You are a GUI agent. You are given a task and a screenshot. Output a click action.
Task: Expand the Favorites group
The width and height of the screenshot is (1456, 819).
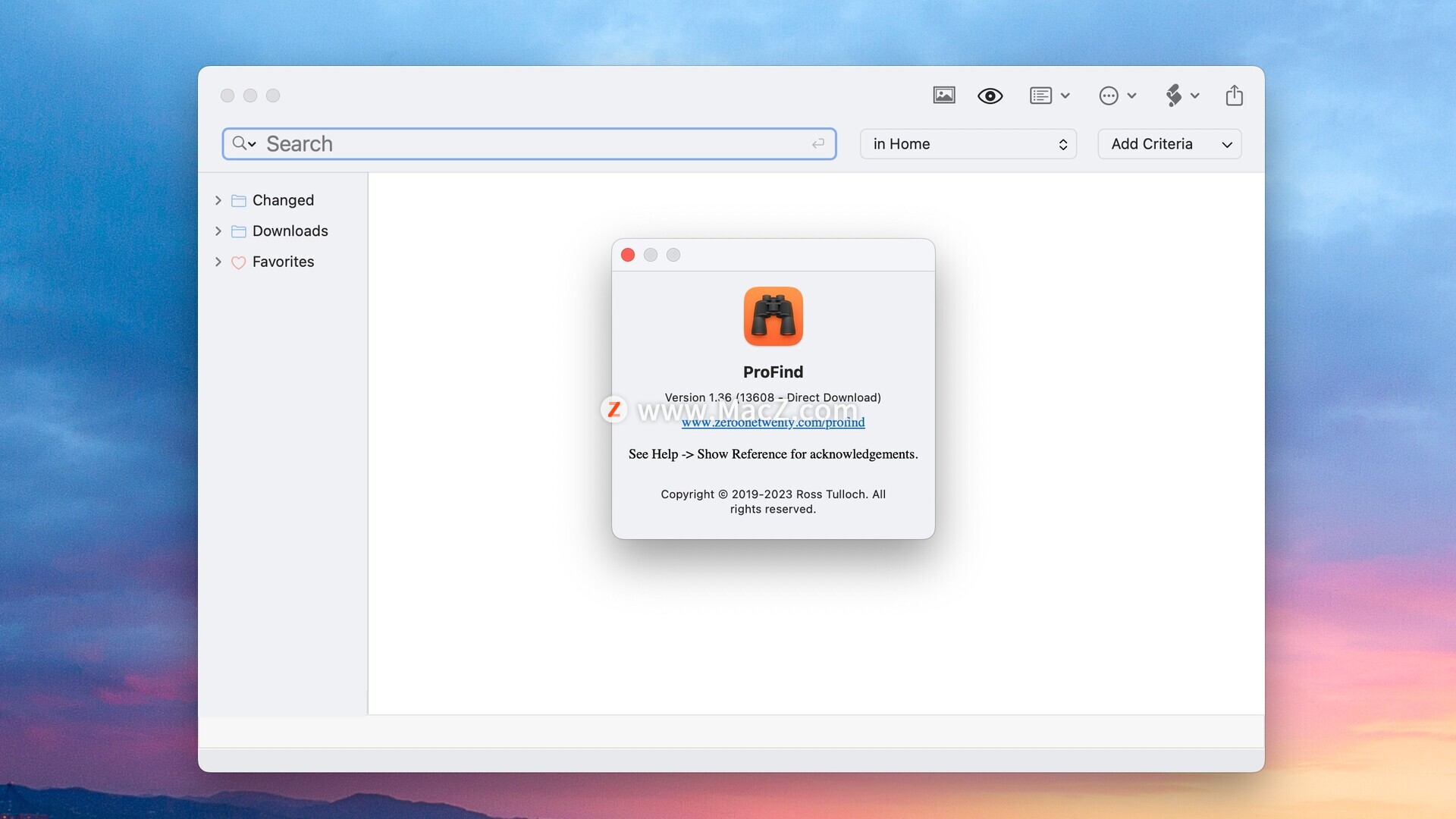218,262
